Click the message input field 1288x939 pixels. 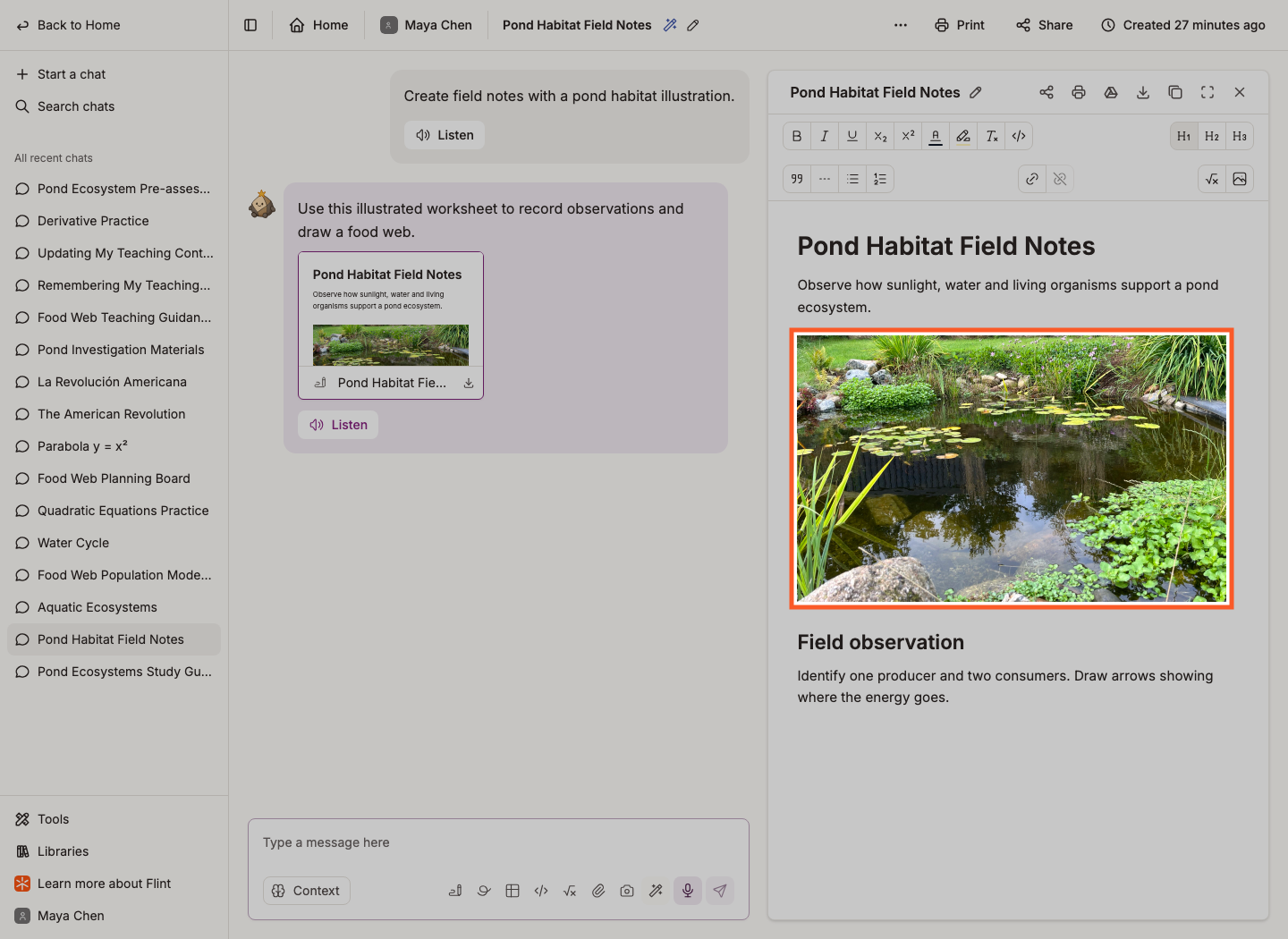click(x=498, y=842)
